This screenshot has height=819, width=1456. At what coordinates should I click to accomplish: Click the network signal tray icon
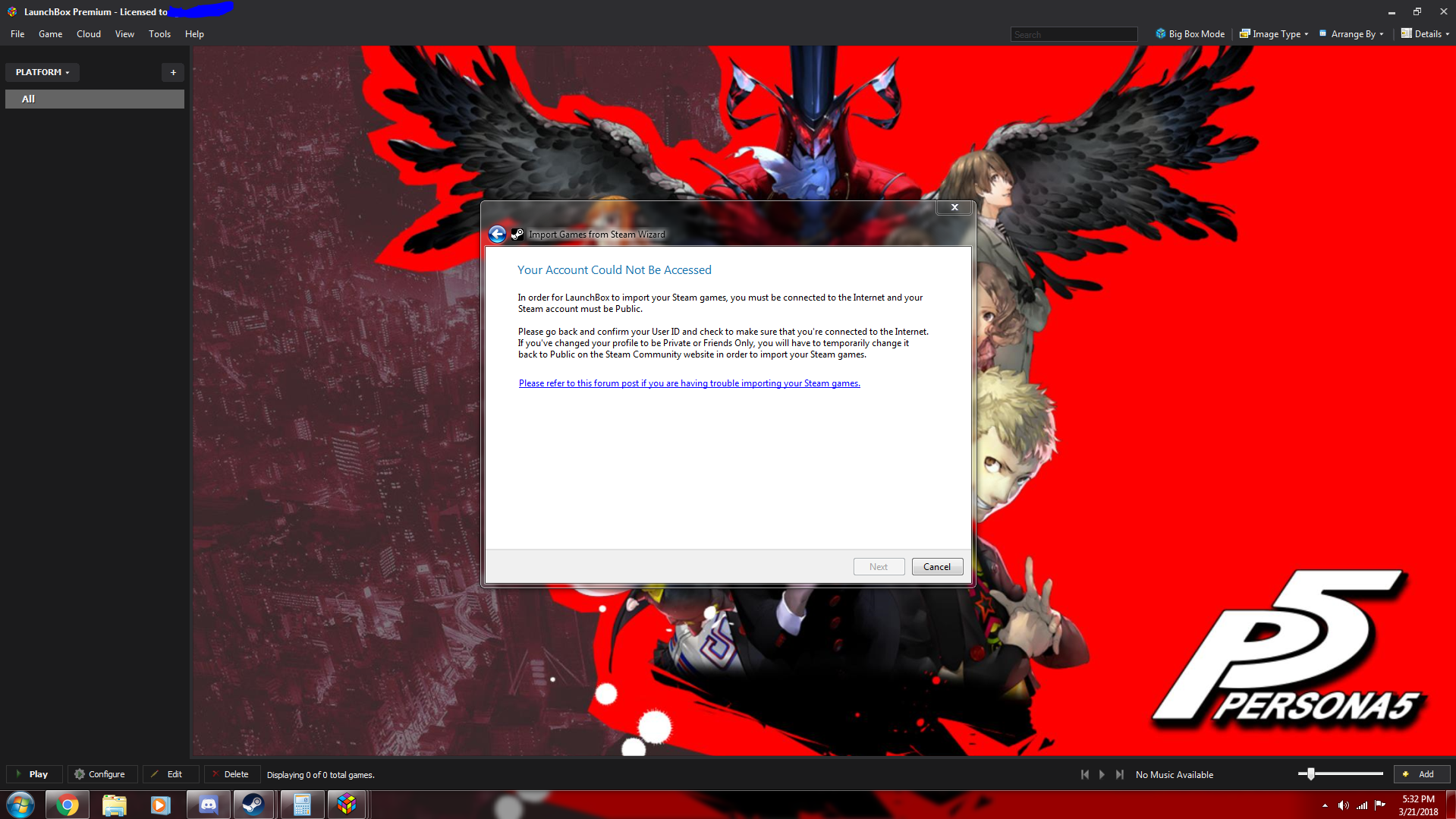[1362, 805]
